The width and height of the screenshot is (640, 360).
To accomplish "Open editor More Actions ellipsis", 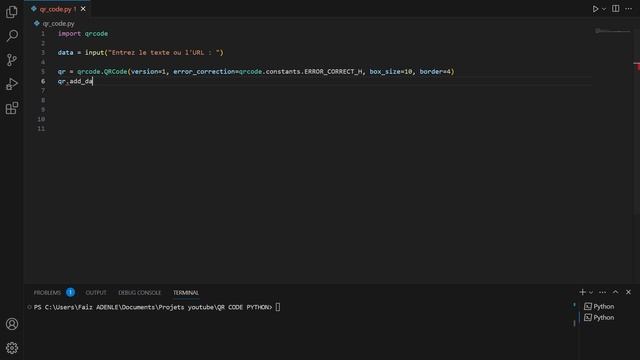I will click(x=629, y=9).
